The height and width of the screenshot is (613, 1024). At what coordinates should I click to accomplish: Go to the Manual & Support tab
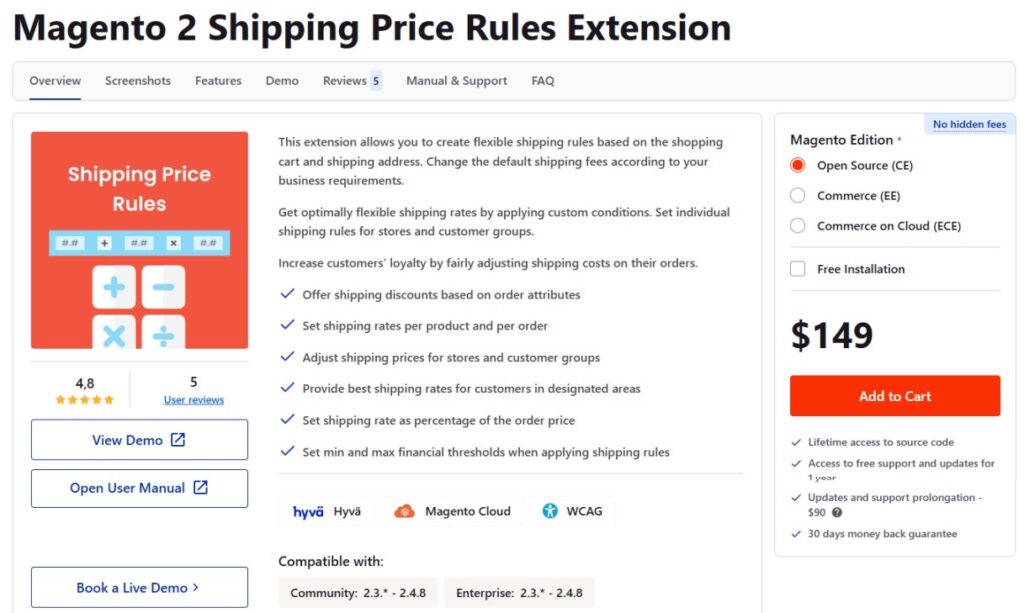[456, 81]
